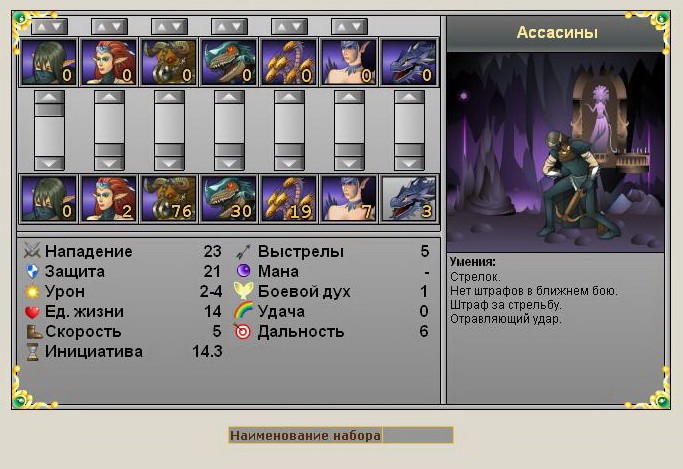Click the Ассасины unit artwork image
Viewport: 683px width, 469px height.
[556, 152]
